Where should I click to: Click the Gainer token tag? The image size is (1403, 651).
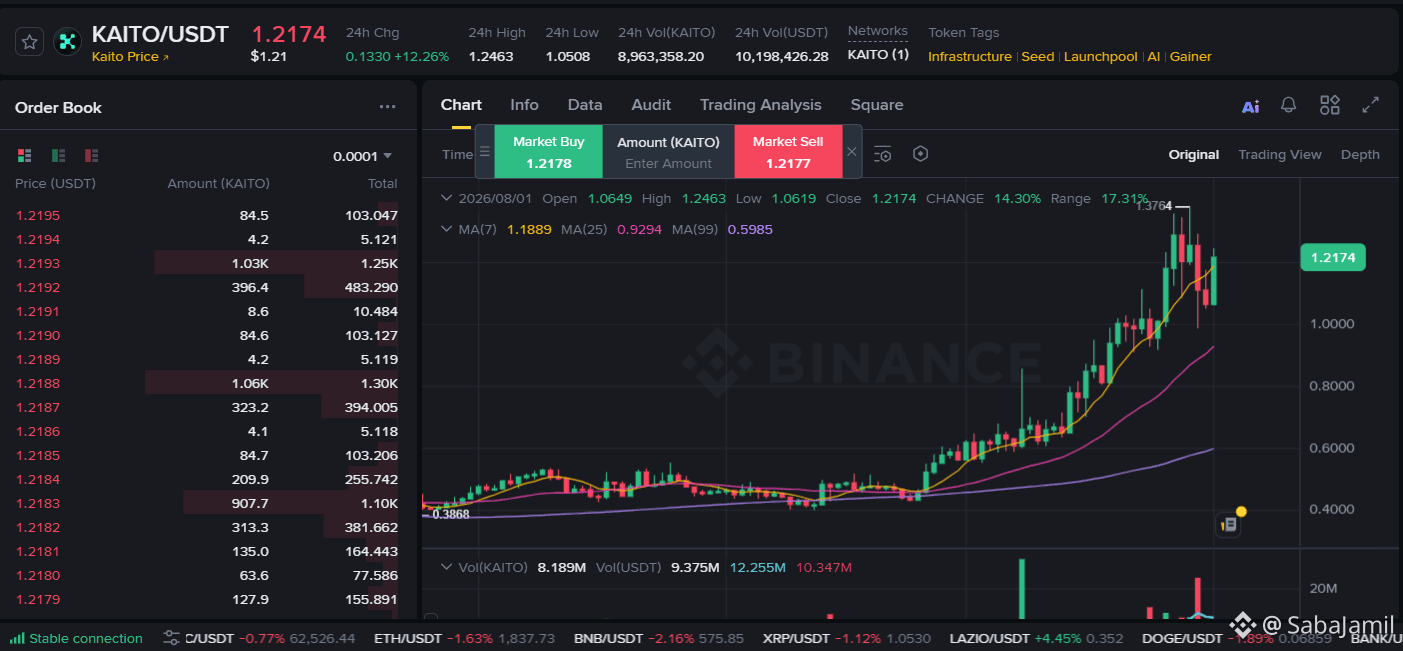pyautogui.click(x=1191, y=57)
